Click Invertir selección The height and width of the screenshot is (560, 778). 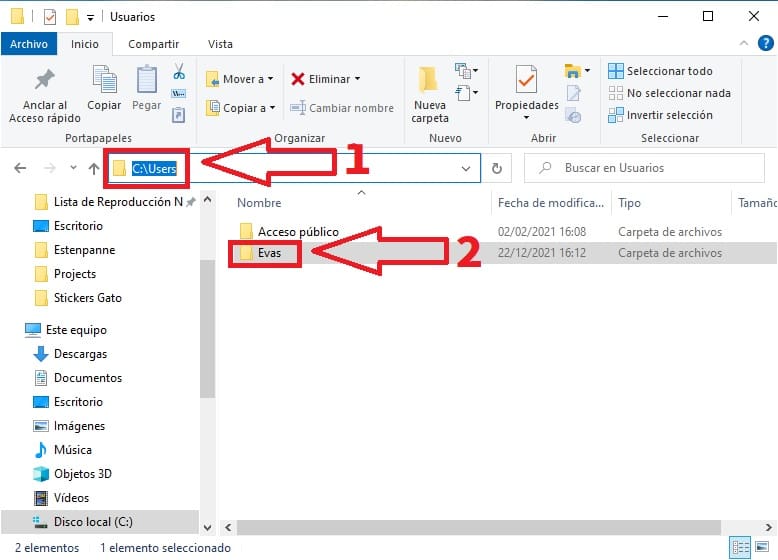tap(660, 115)
